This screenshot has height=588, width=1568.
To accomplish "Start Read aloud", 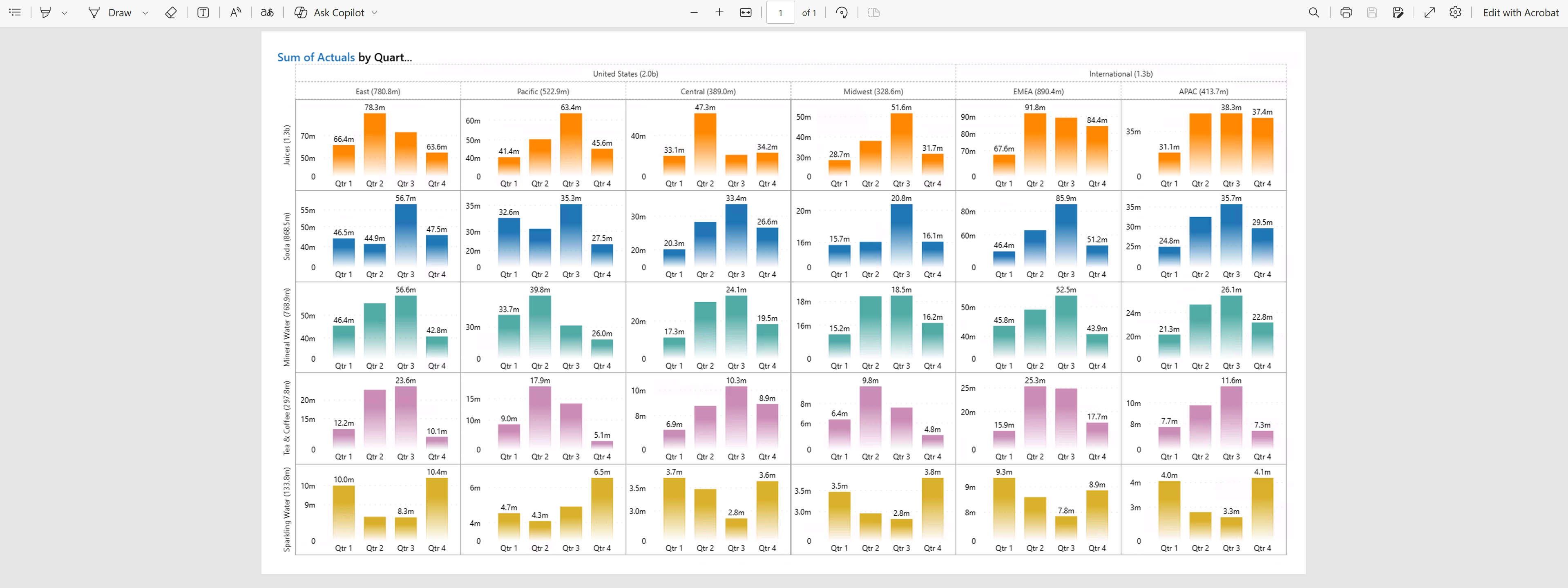I will point(236,12).
